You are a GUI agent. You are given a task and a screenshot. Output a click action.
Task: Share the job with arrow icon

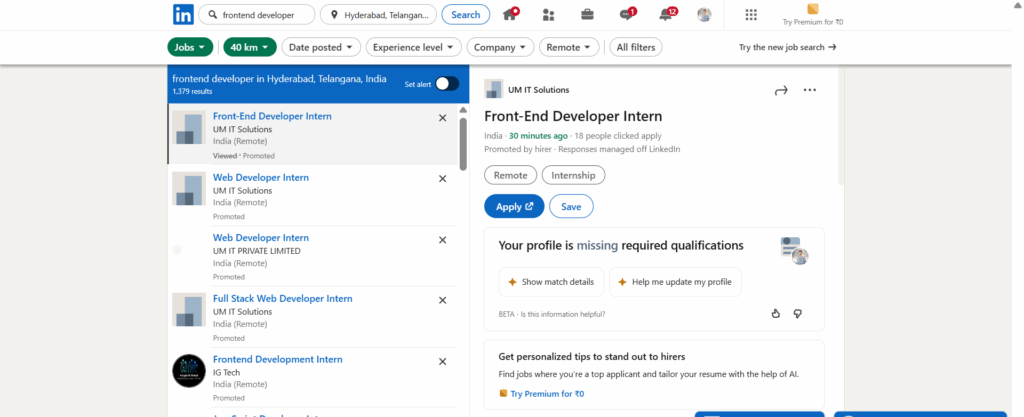pyautogui.click(x=781, y=91)
